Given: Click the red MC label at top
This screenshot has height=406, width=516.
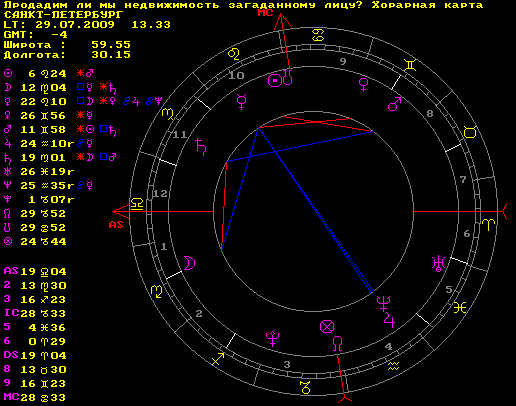Looking at the screenshot, I should [265, 13].
